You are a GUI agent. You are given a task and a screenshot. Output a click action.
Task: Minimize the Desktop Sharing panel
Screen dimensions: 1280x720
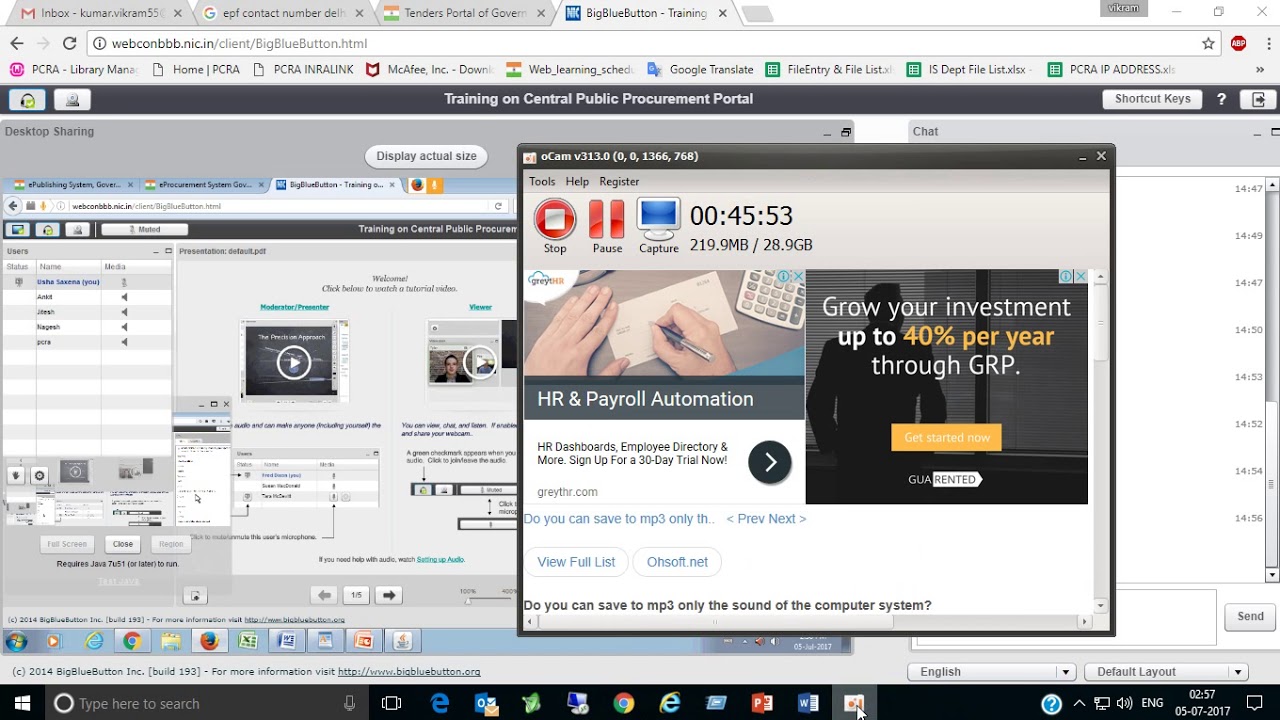click(x=827, y=132)
